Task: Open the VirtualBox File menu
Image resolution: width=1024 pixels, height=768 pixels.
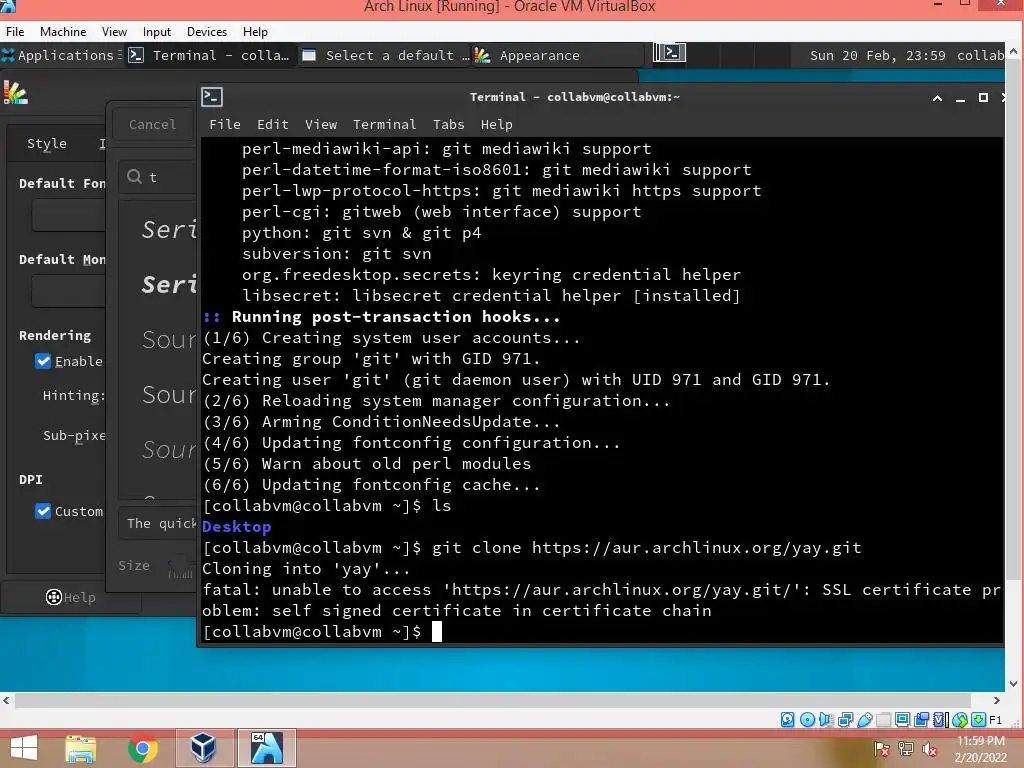Action: pos(15,31)
